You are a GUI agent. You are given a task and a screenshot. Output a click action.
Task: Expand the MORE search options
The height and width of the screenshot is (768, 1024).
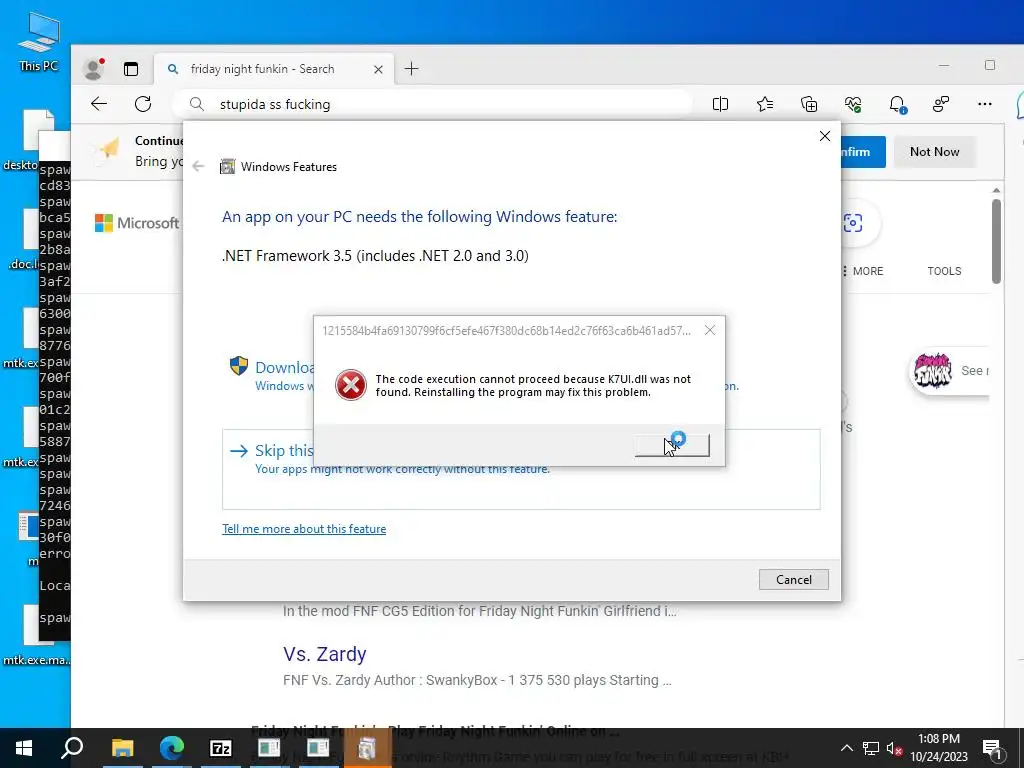[863, 271]
